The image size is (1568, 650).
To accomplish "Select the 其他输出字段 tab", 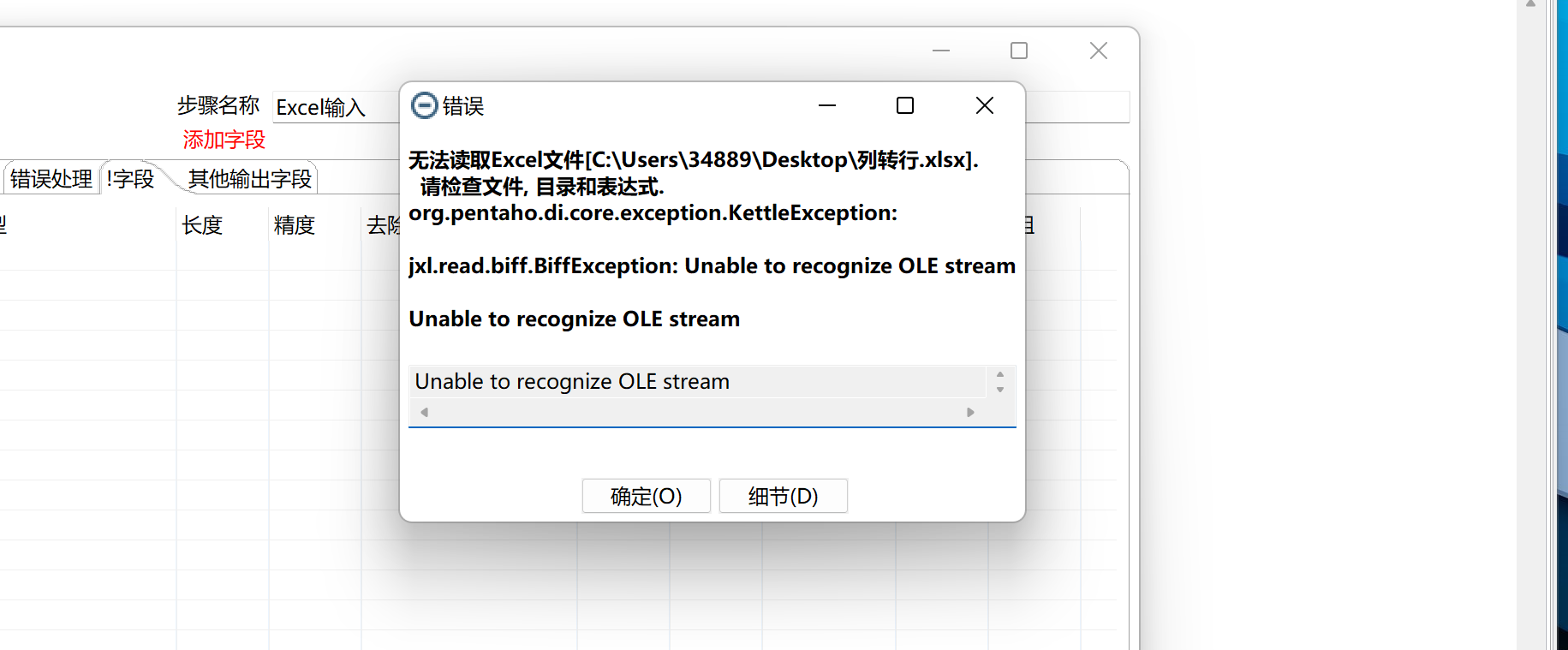I will point(249,178).
